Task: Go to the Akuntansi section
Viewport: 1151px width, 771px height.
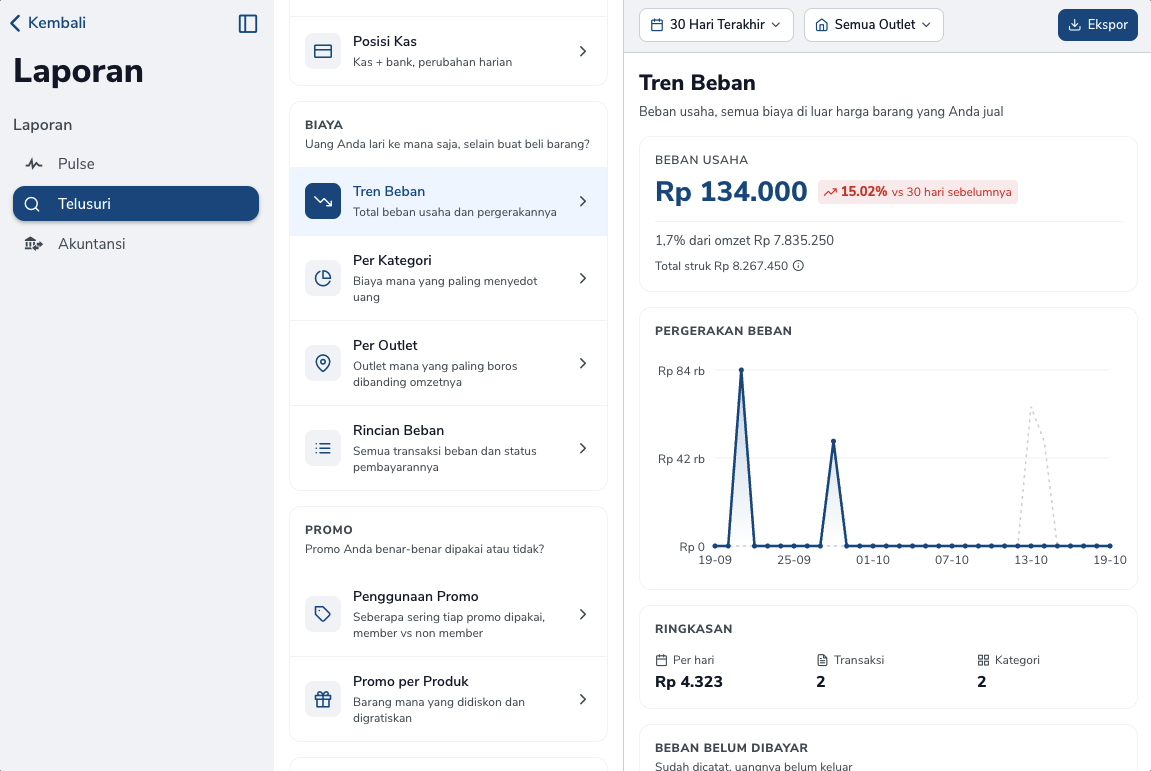Action: tap(136, 244)
